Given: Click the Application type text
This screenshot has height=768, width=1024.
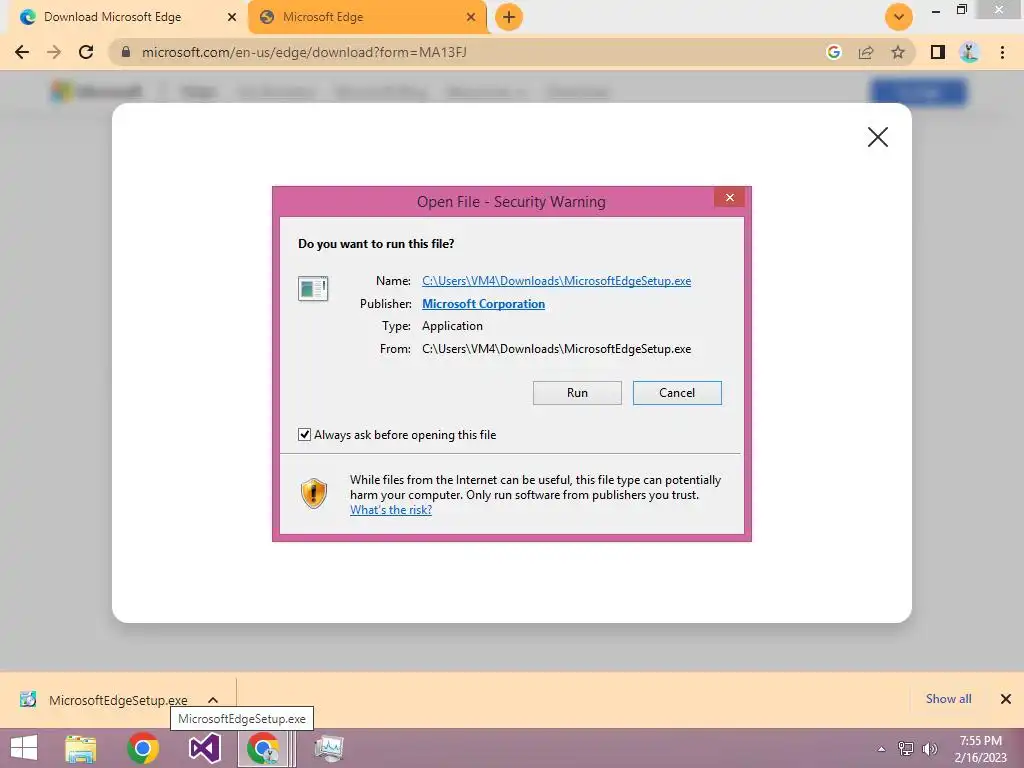Looking at the screenshot, I should point(453,326).
